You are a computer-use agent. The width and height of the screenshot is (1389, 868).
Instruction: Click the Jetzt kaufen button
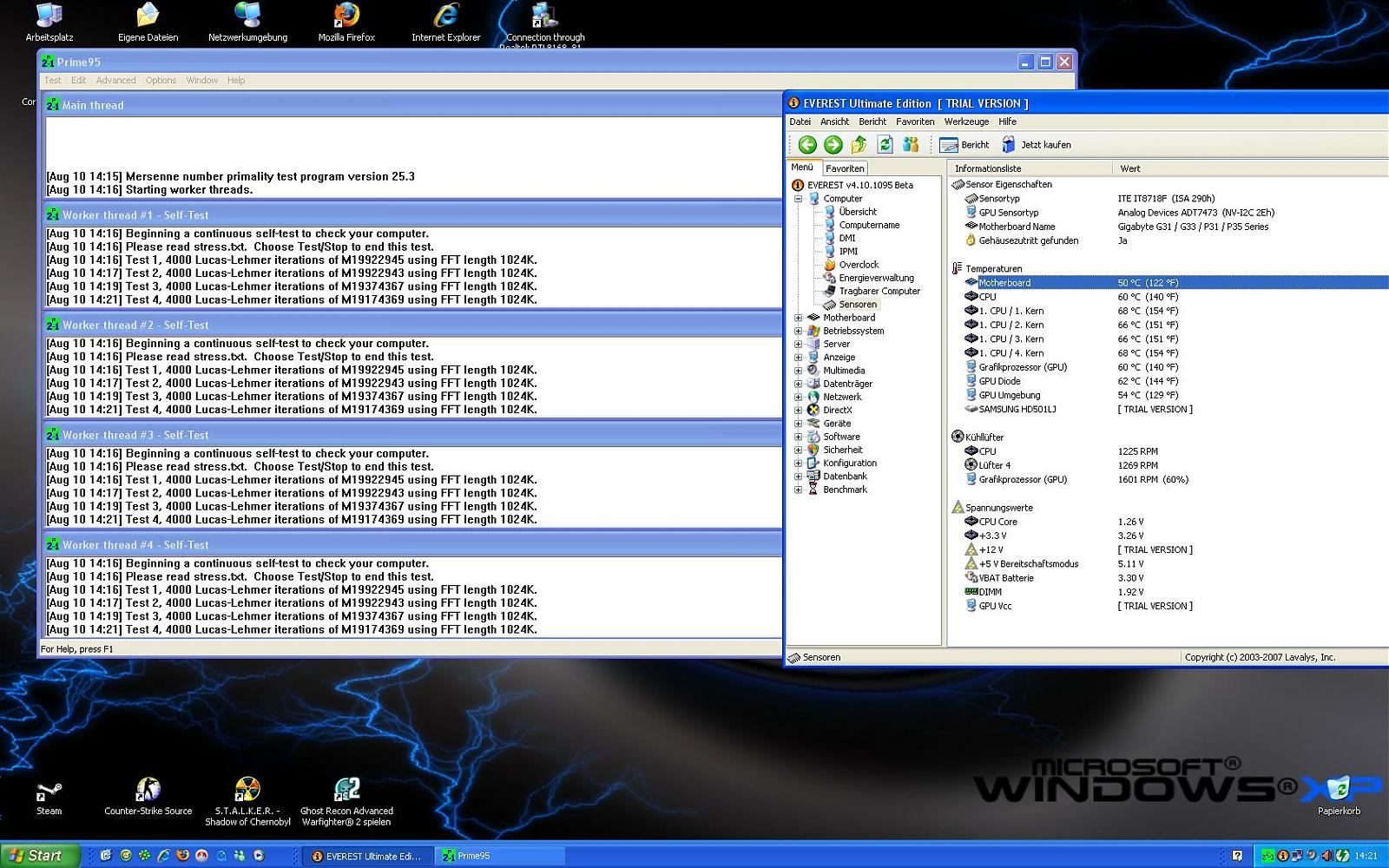pos(1037,145)
